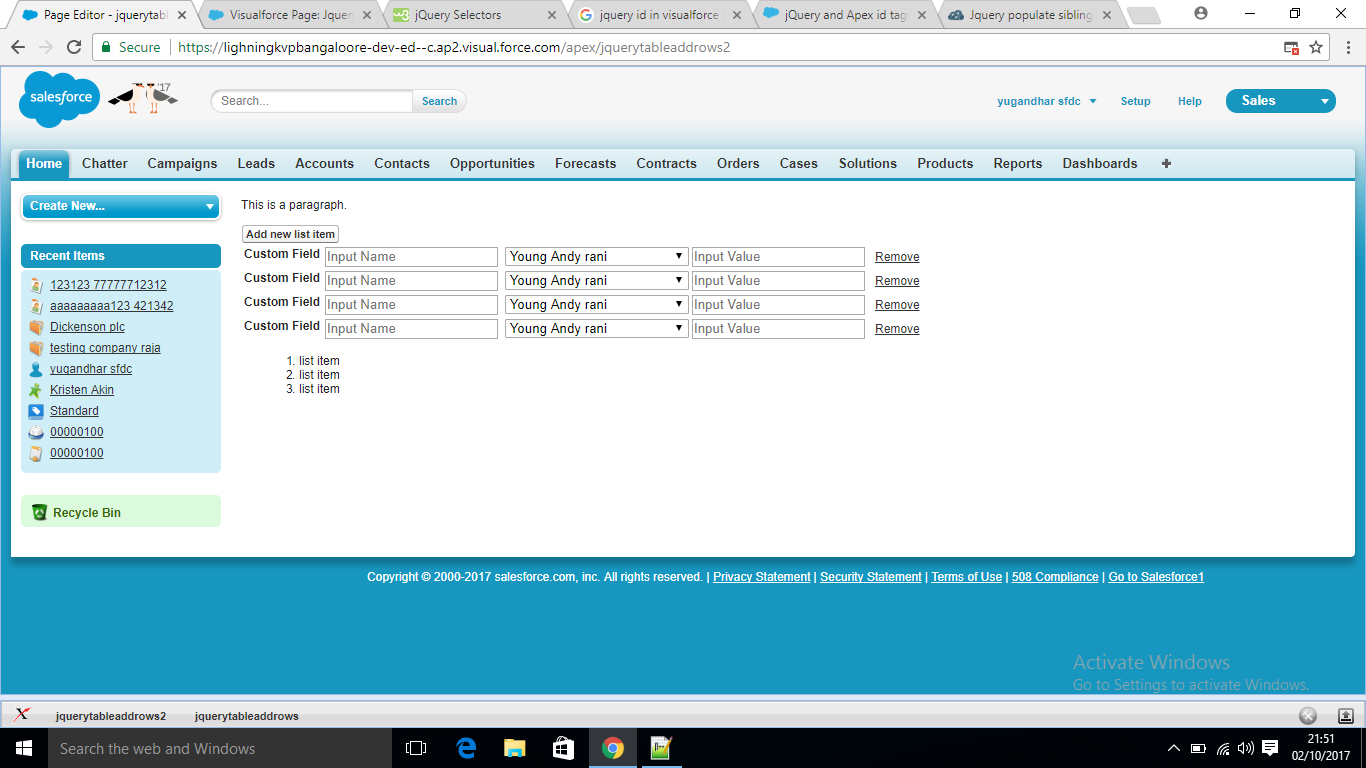Click the Chrome profile avatar icon
1366x768 pixels.
pos(1201,14)
